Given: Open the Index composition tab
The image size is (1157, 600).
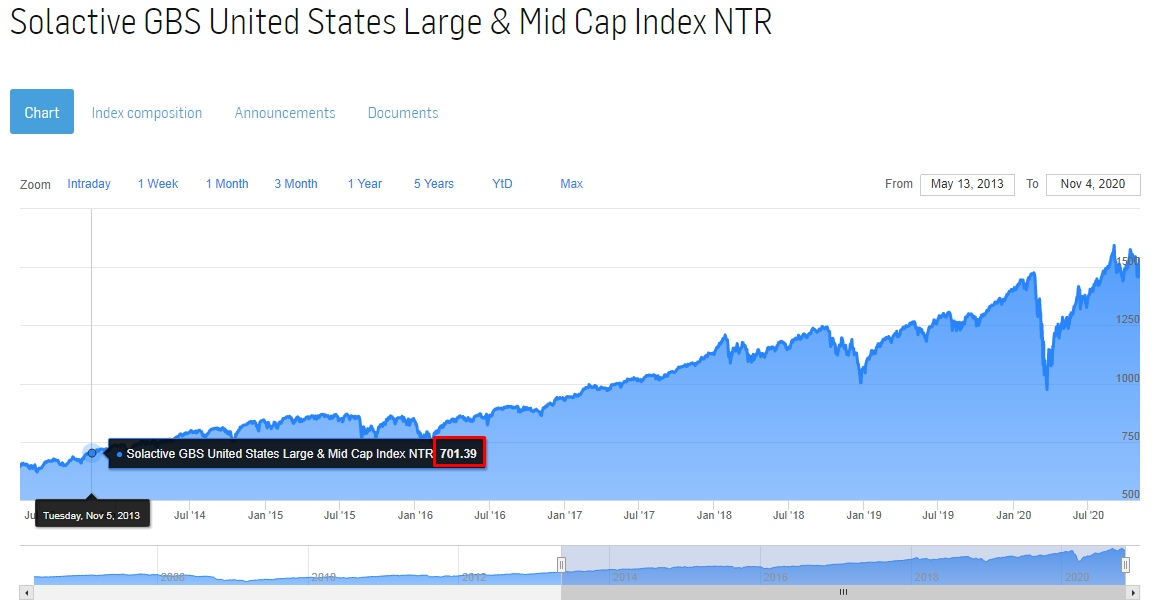Looking at the screenshot, I should 147,113.
